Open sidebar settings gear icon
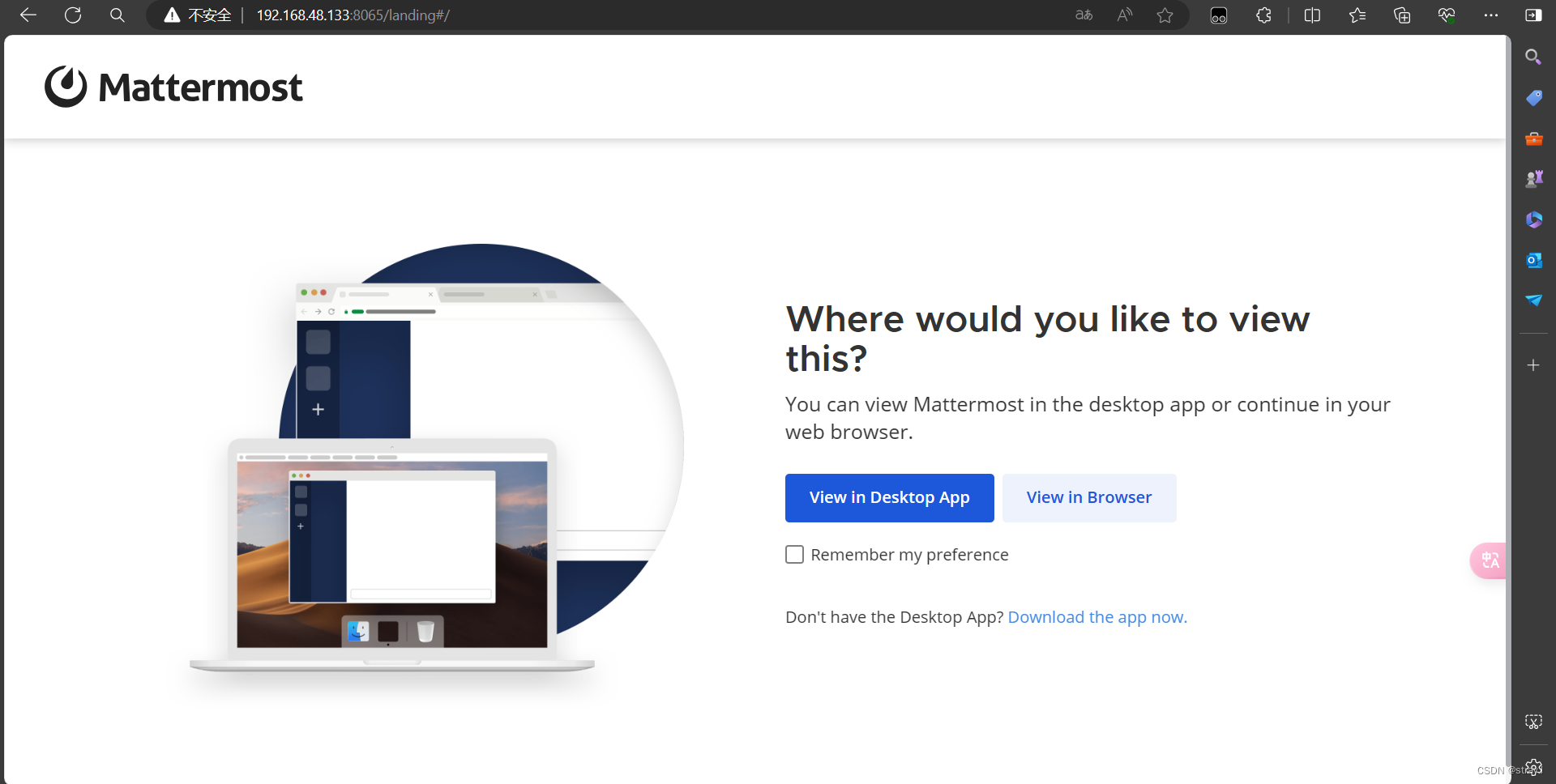 pyautogui.click(x=1533, y=767)
